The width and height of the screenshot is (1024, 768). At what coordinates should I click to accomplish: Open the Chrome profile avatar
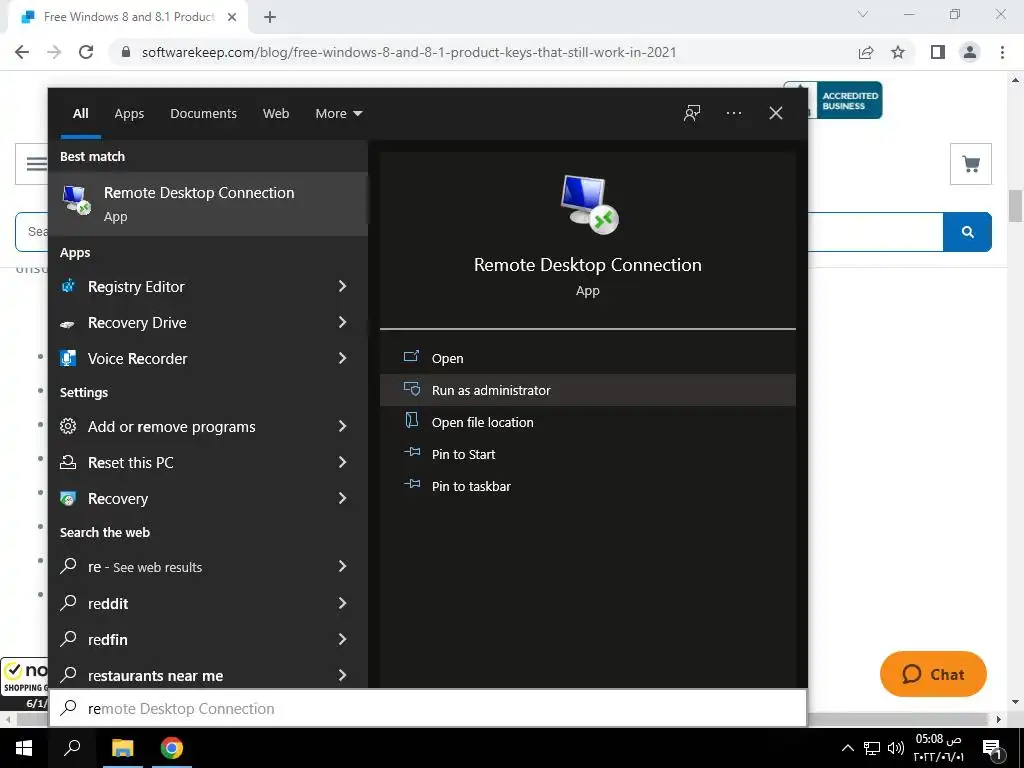970,52
